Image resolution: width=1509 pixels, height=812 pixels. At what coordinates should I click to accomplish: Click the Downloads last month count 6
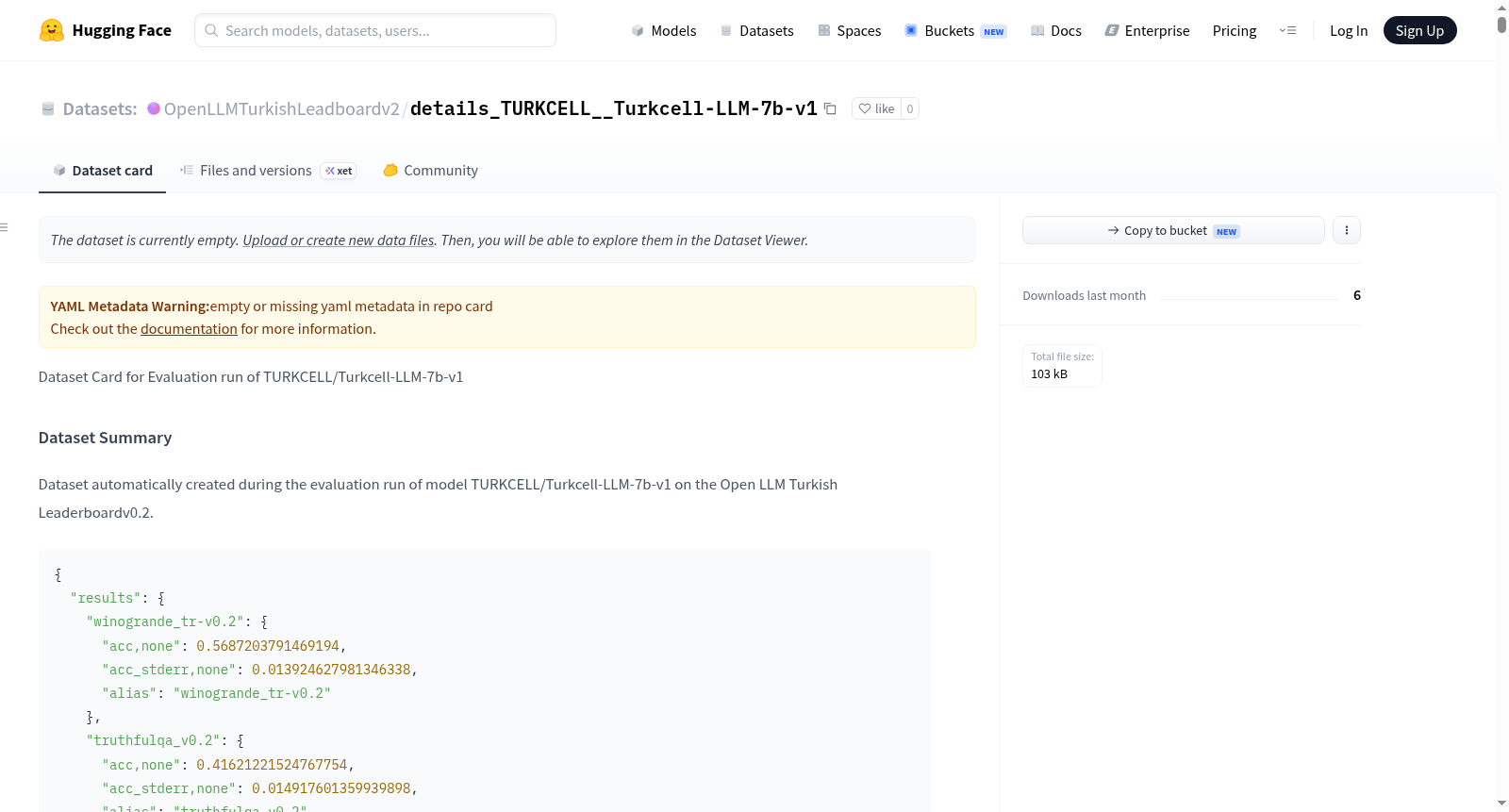[1357, 295]
